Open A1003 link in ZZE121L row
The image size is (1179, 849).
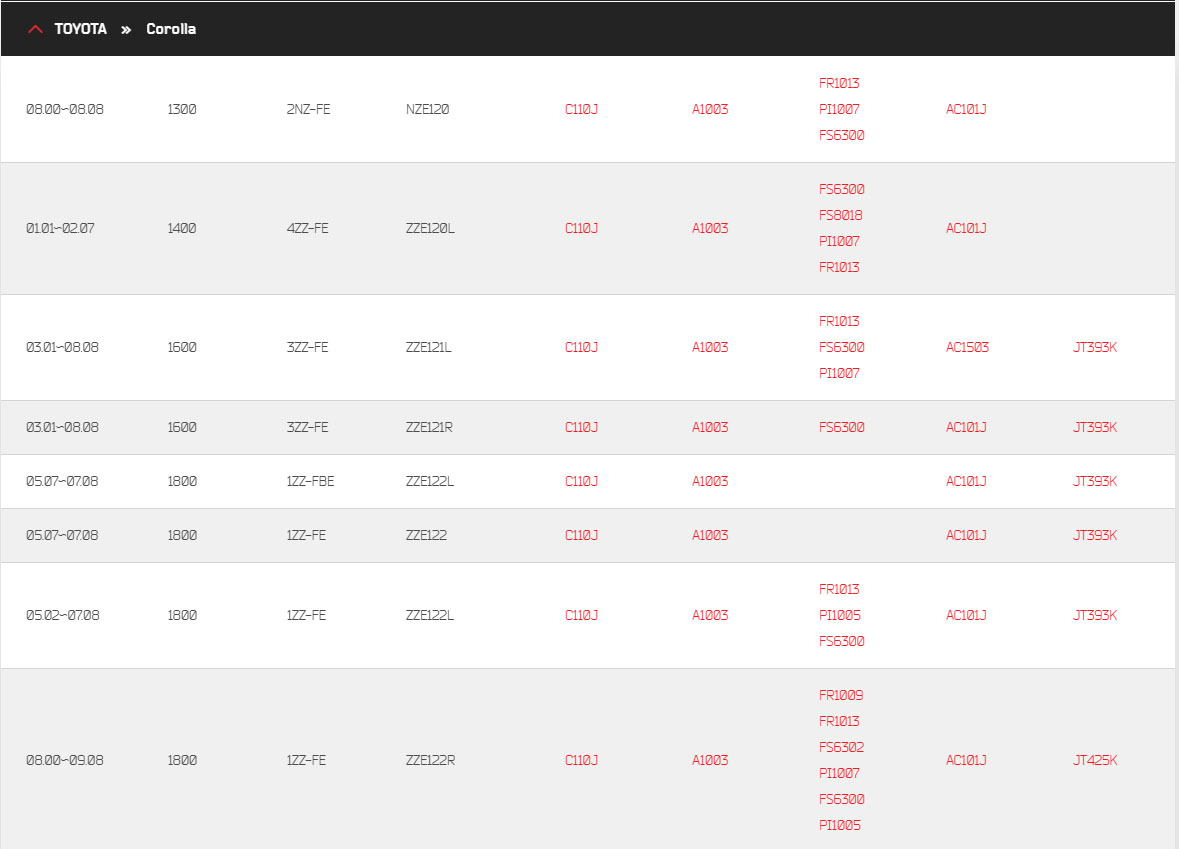[710, 347]
